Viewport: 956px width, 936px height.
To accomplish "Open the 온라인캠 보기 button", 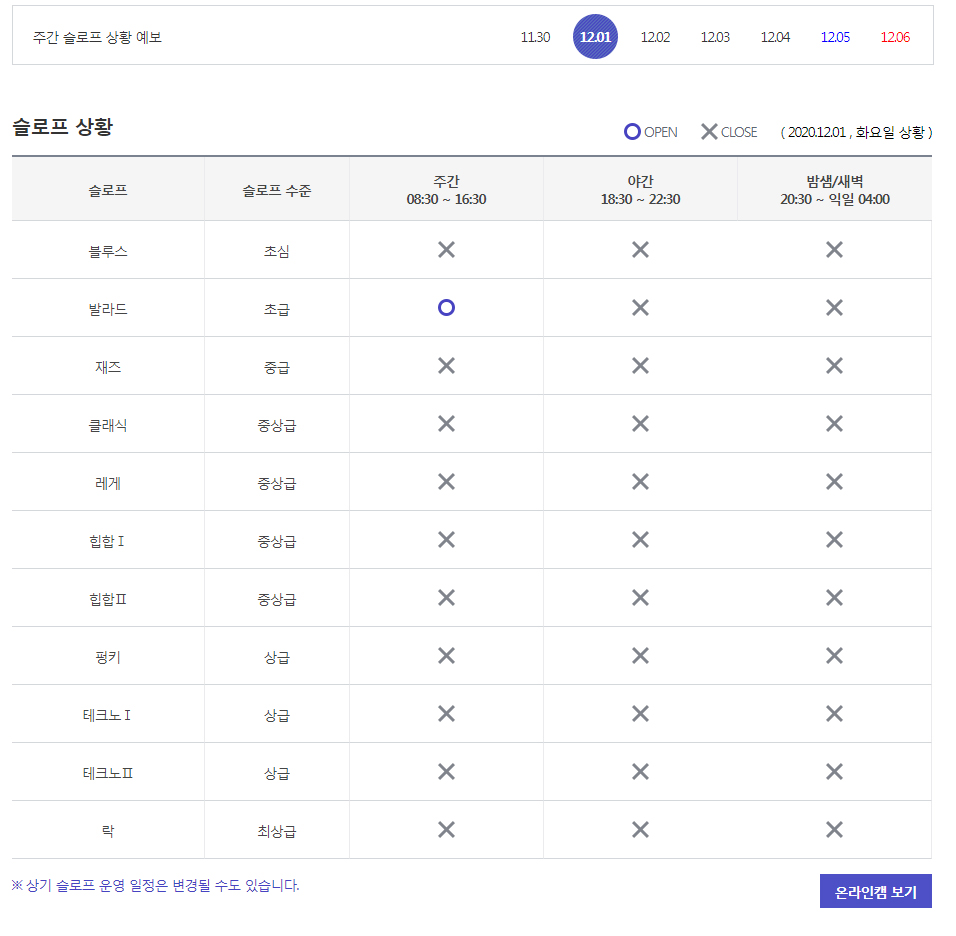I will (x=875, y=892).
